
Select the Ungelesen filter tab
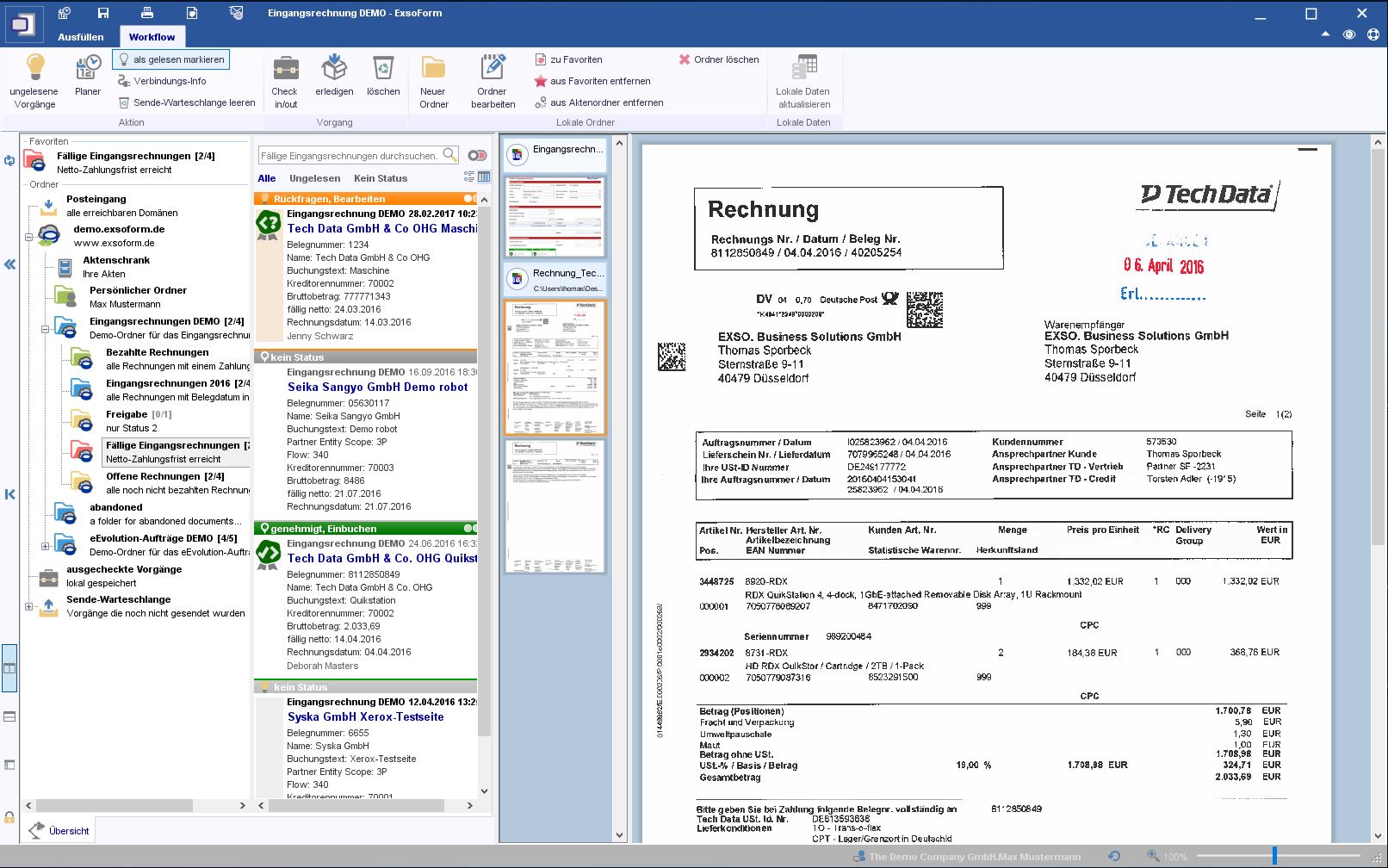click(315, 178)
